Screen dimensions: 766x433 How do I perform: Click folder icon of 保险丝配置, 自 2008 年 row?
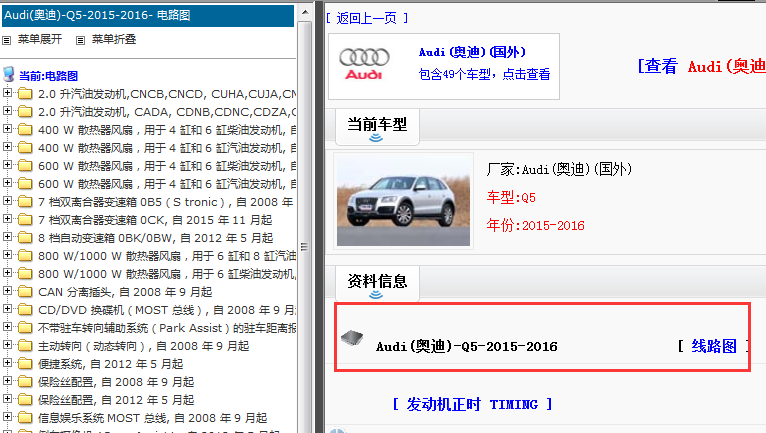coord(25,382)
